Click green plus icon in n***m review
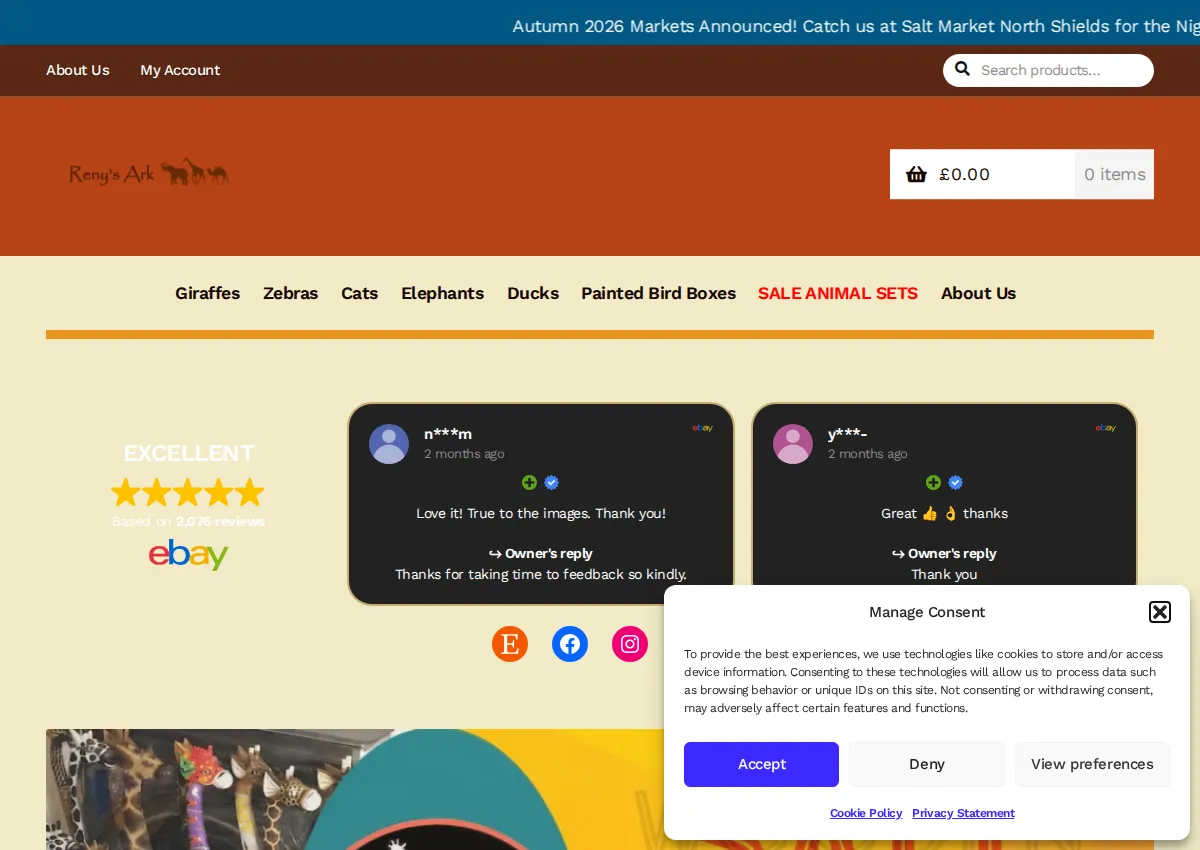1200x850 pixels. tap(529, 483)
